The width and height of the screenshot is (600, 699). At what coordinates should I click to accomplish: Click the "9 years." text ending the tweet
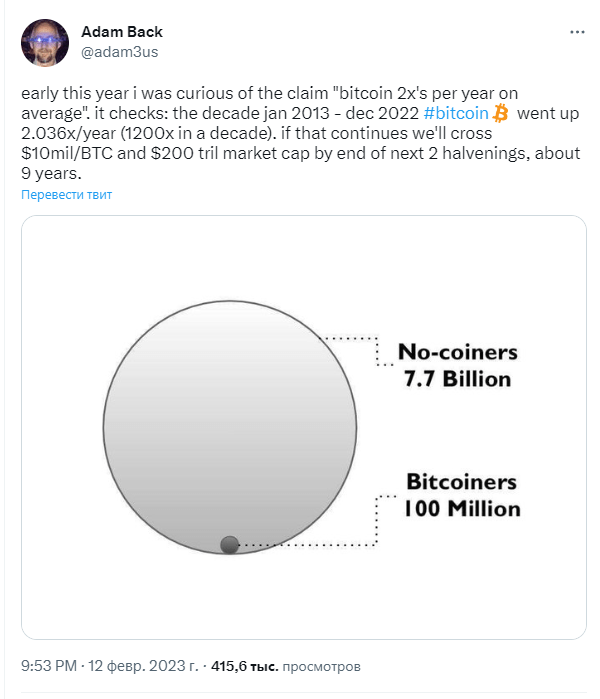pos(51,173)
